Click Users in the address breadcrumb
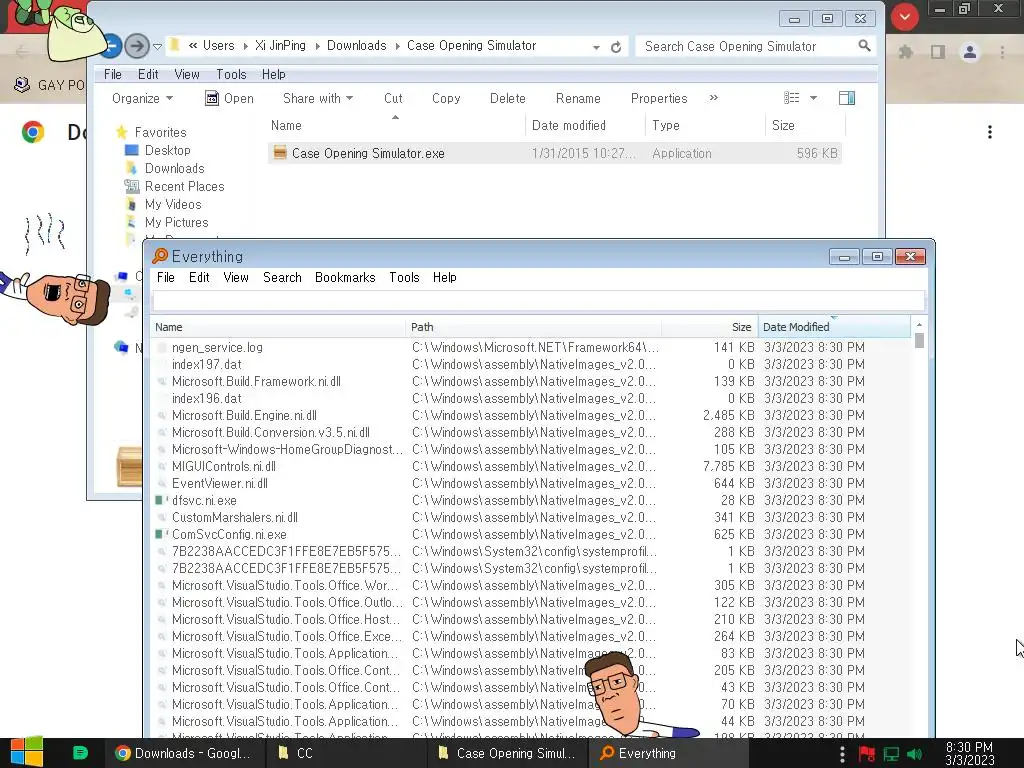 pyautogui.click(x=218, y=46)
